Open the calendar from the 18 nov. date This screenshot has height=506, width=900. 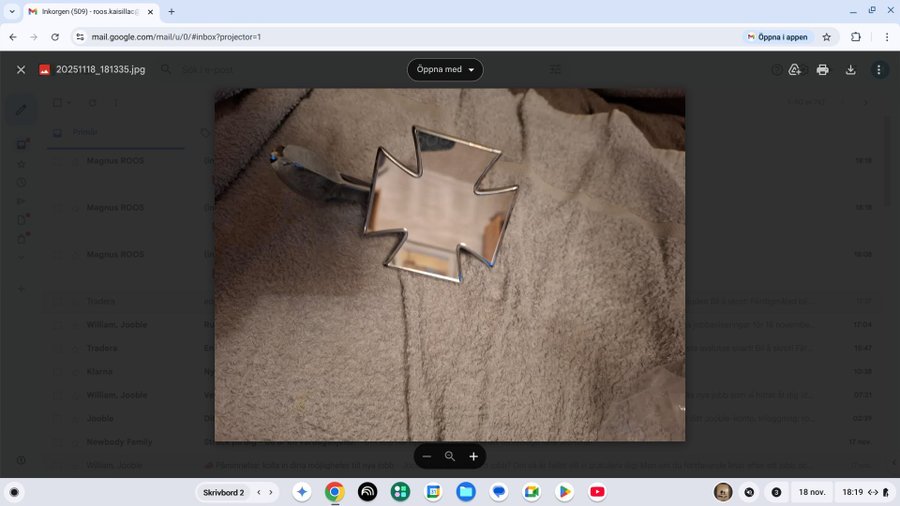pyautogui.click(x=812, y=492)
